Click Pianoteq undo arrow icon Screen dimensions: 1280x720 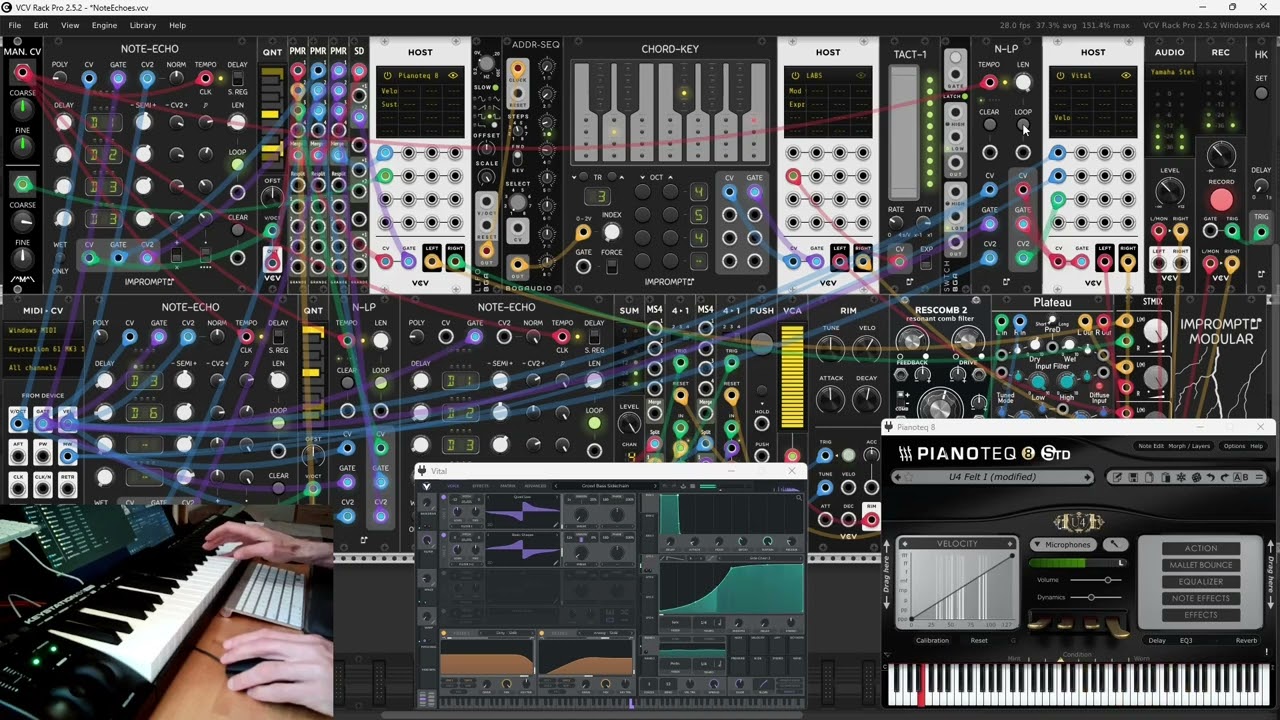click(x=1211, y=477)
